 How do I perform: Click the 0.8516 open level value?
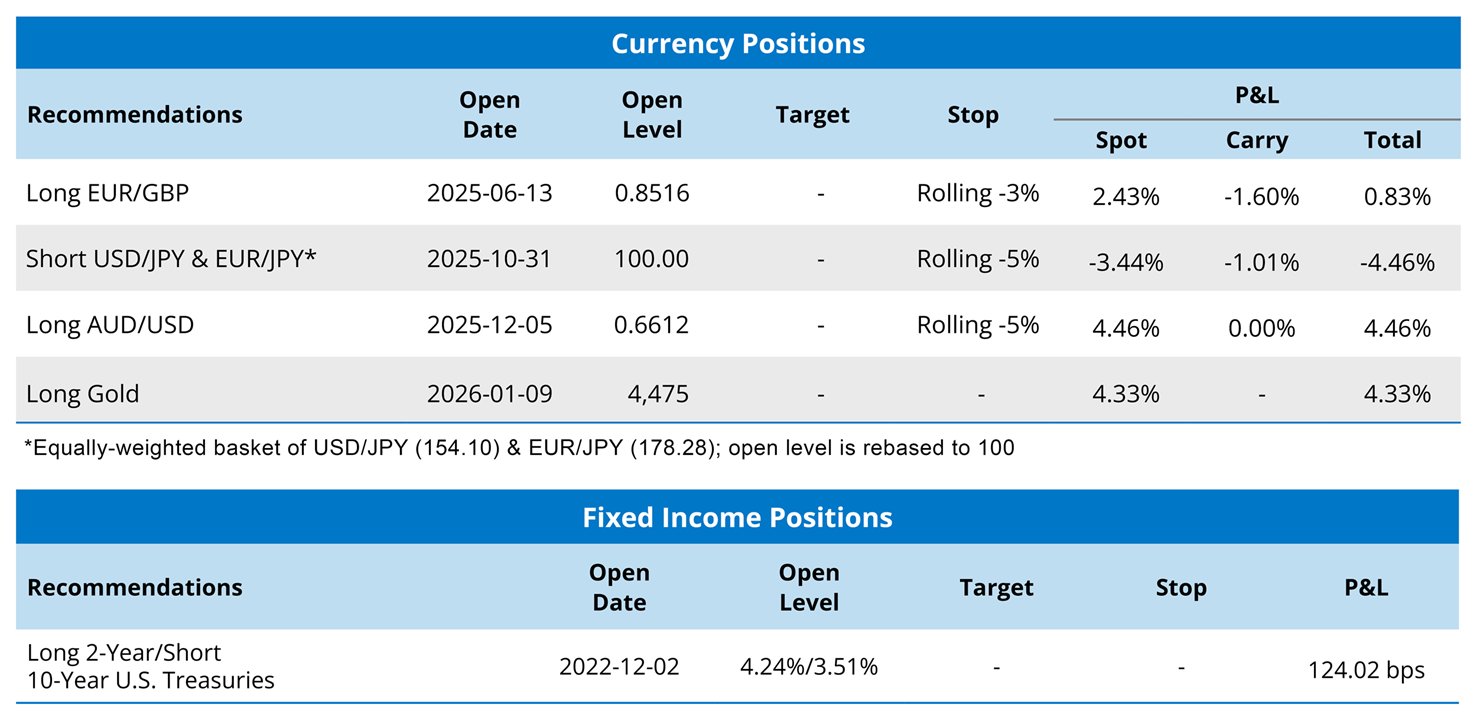(x=652, y=193)
